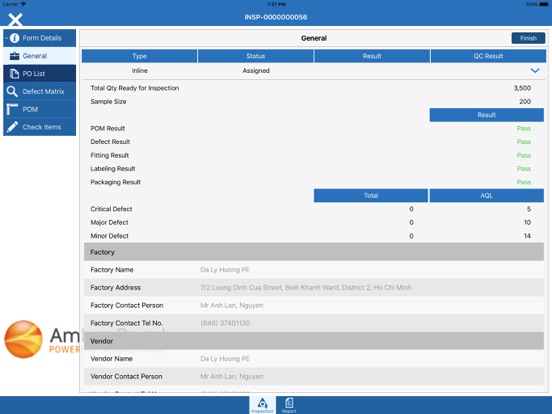Switch to the Inspection tab icon
552x414 pixels.
coord(262,405)
